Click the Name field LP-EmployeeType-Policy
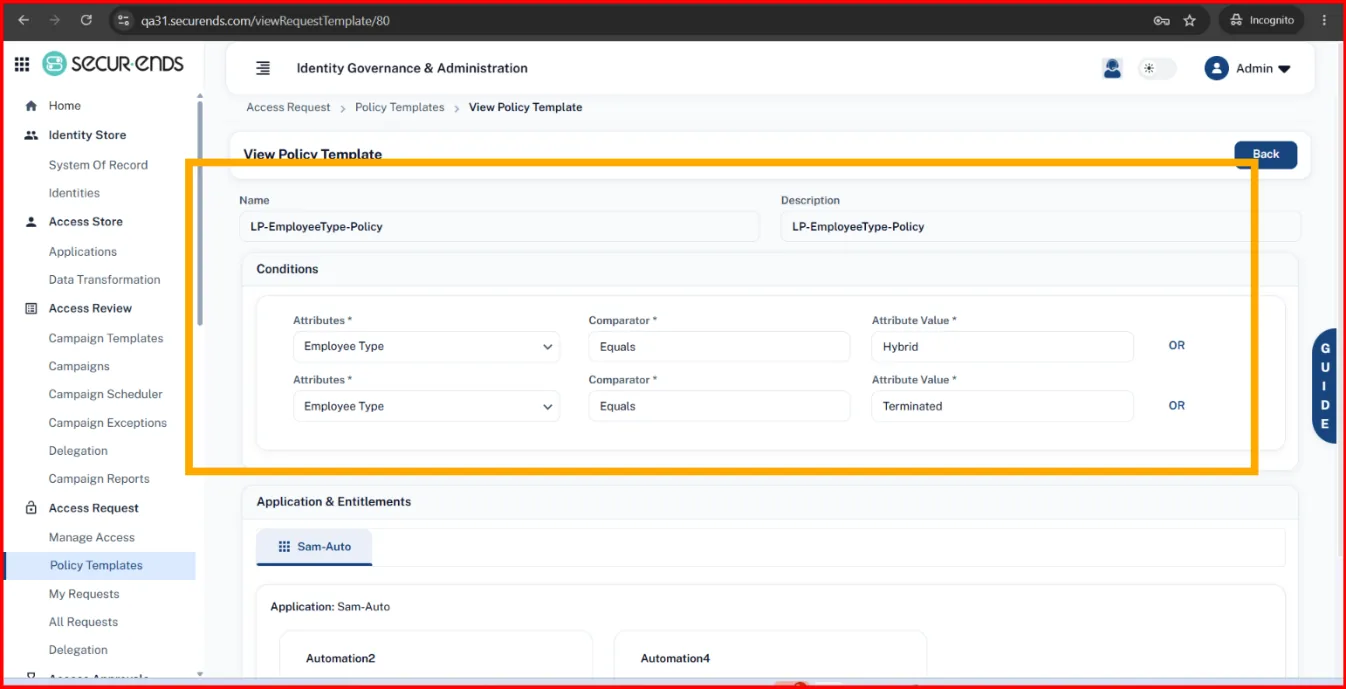Viewport: 1346px width, 689px height. point(499,227)
